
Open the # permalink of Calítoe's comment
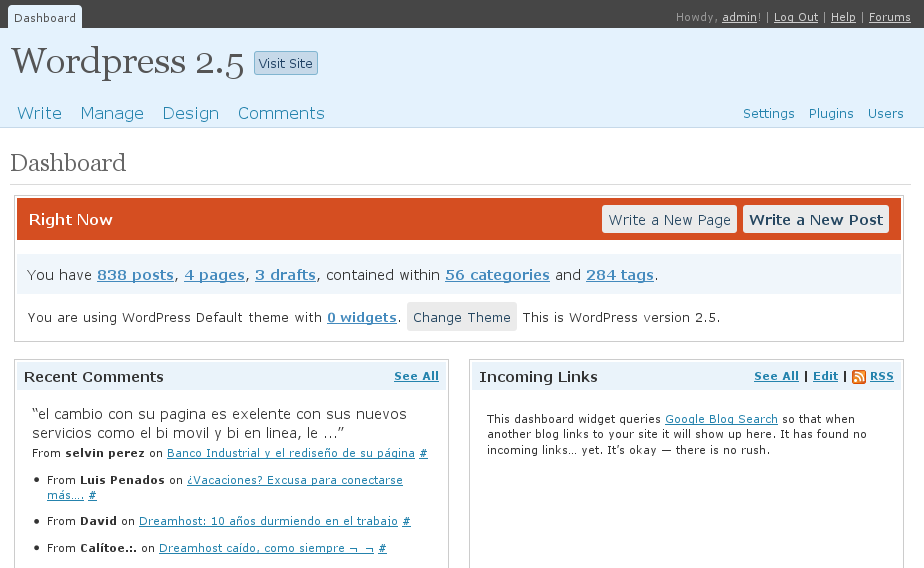[382, 548]
